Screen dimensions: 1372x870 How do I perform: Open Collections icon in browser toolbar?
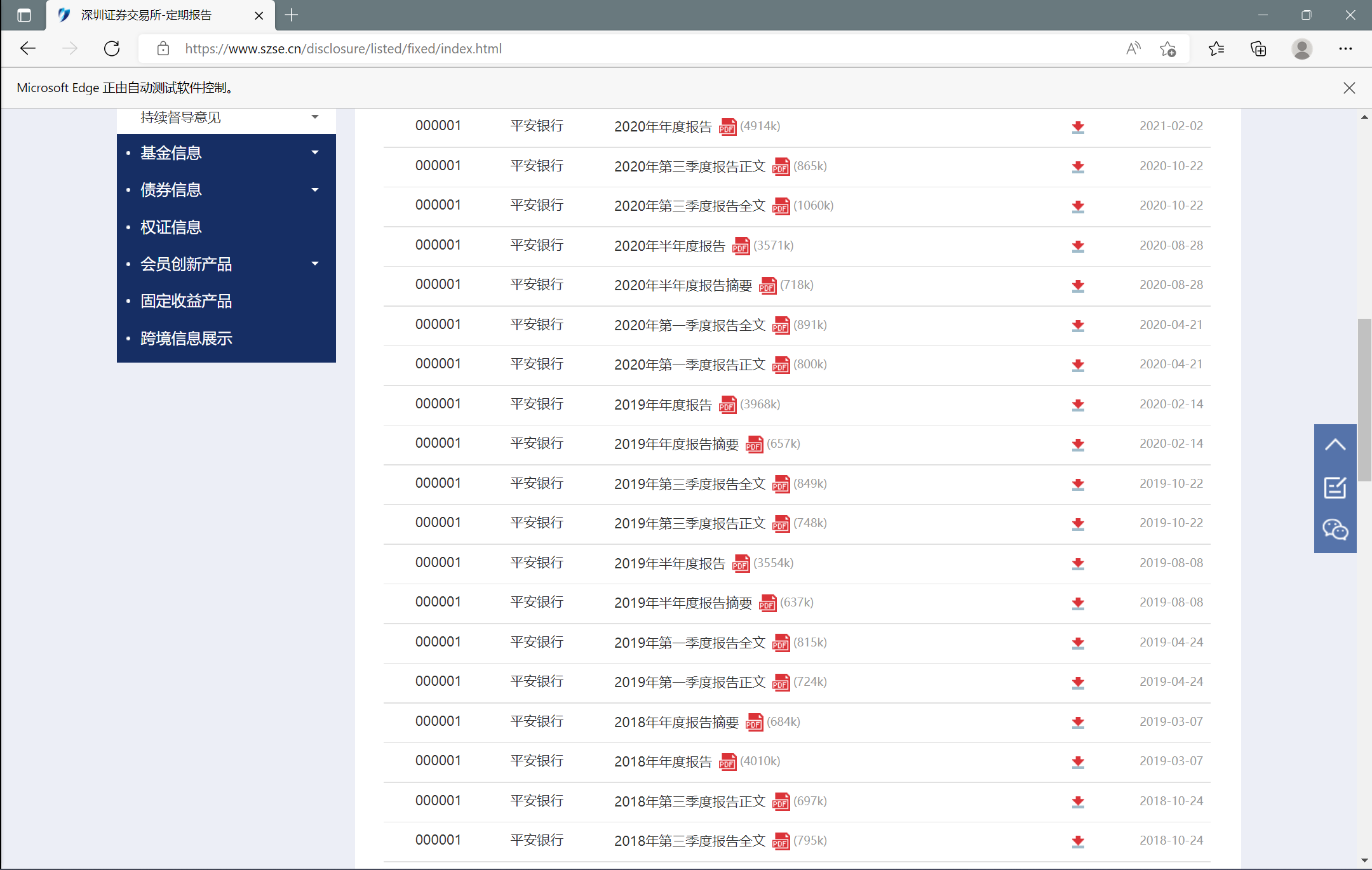1258,49
